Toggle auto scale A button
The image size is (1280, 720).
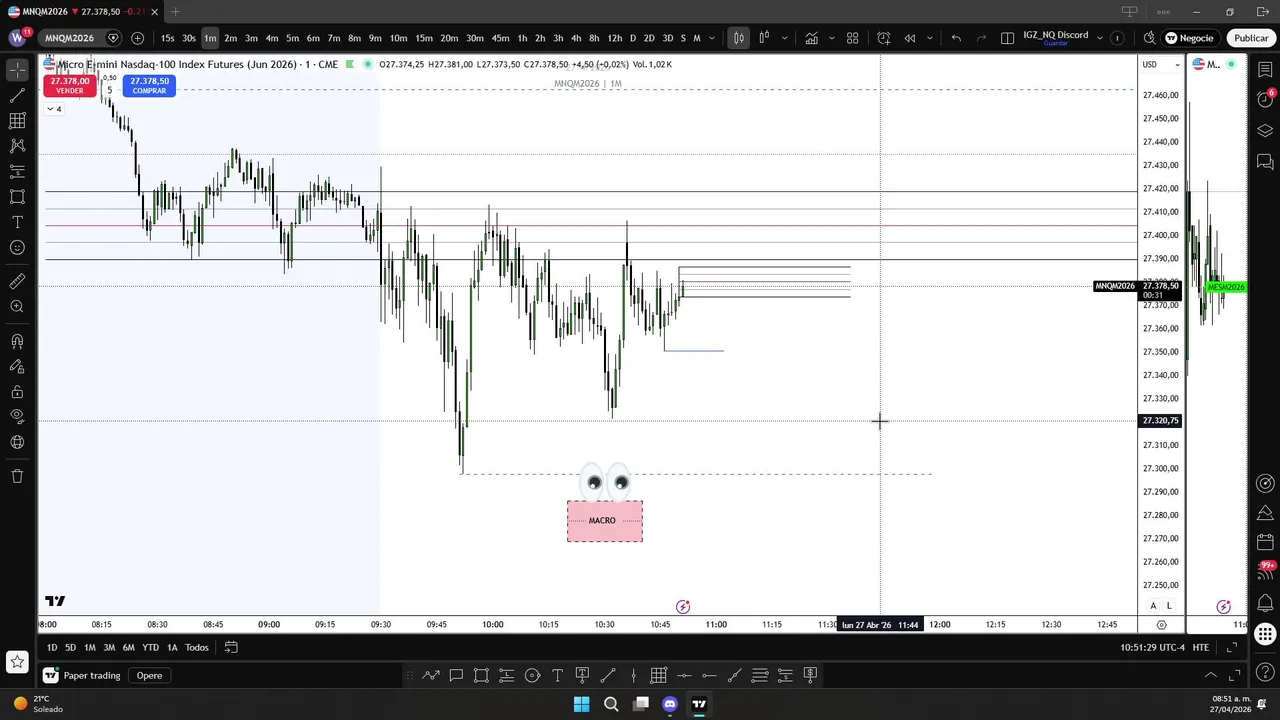(1153, 606)
